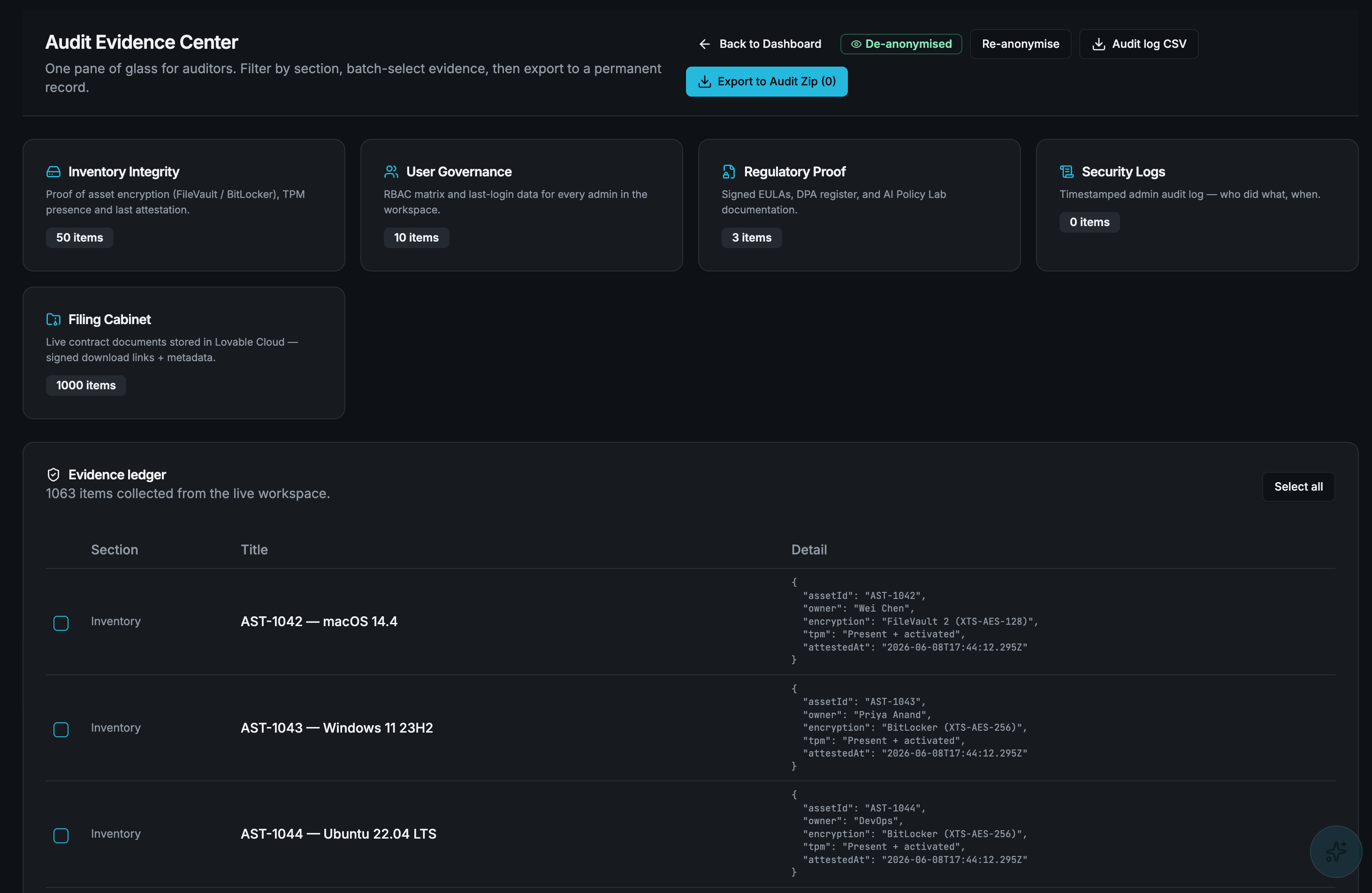Click the 1000 items badge
This screenshot has height=893, width=1372.
[x=86, y=386]
